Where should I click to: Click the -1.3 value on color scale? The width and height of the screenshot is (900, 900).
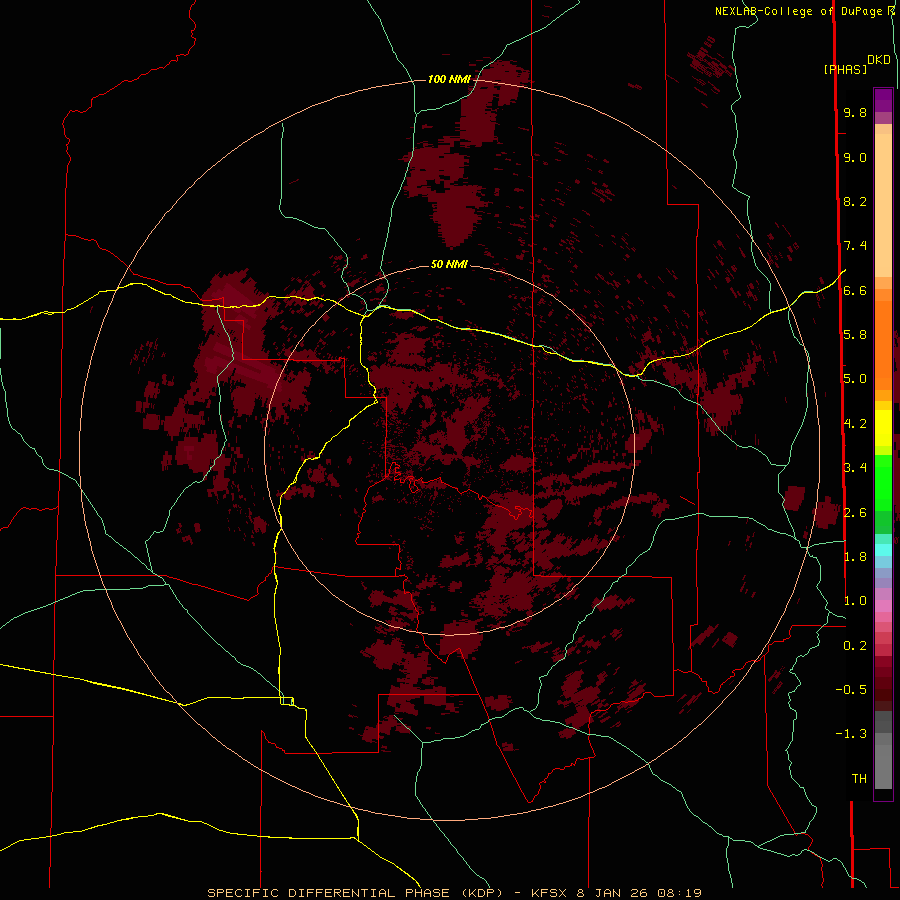point(851,734)
